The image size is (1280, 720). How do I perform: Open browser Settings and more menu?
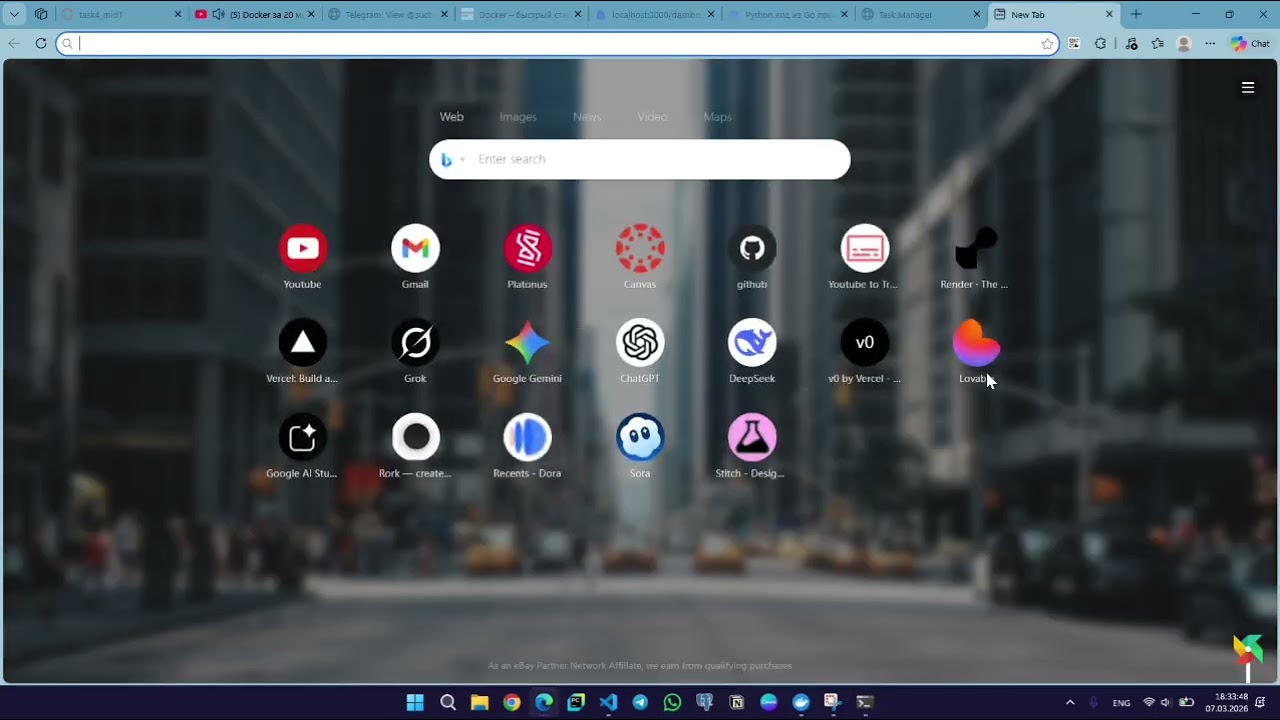tap(1210, 43)
